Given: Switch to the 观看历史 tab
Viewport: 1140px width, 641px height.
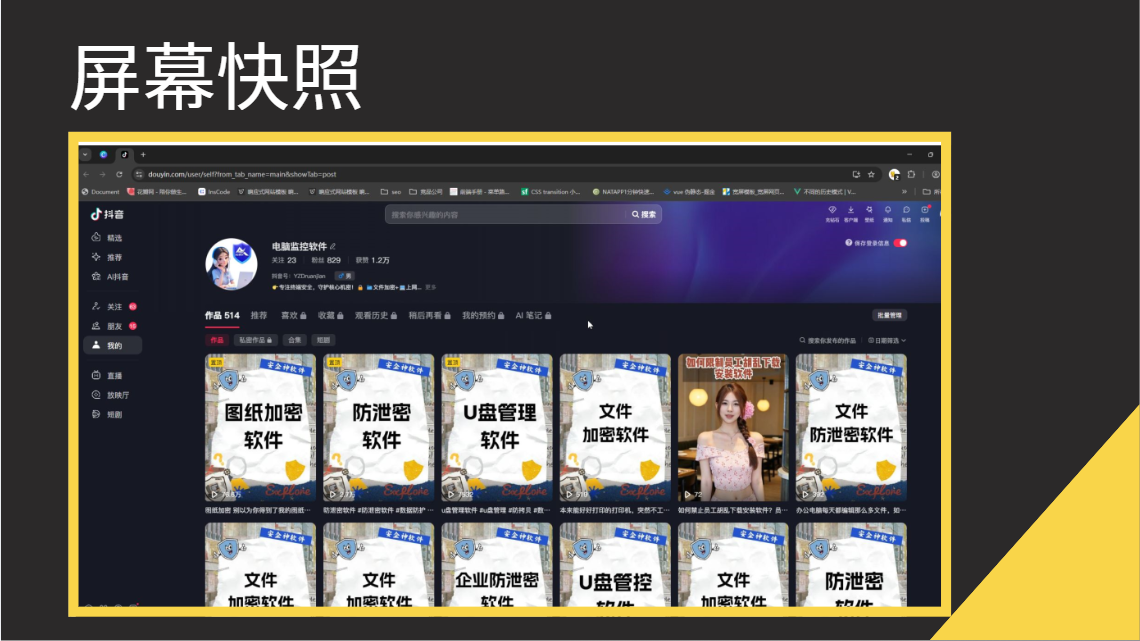Looking at the screenshot, I should (375, 315).
